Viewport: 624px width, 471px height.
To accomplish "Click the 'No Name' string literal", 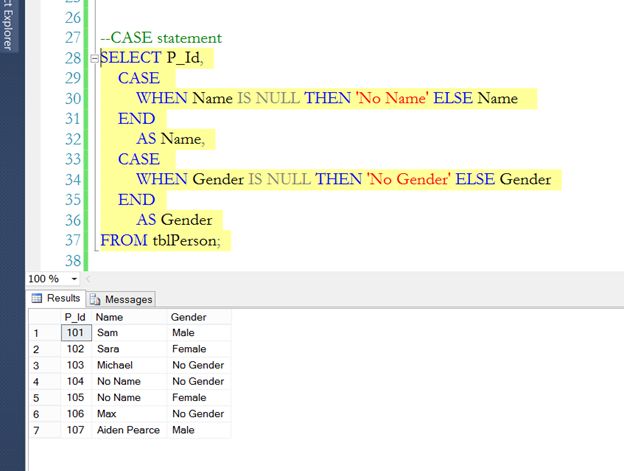I will point(392,98).
